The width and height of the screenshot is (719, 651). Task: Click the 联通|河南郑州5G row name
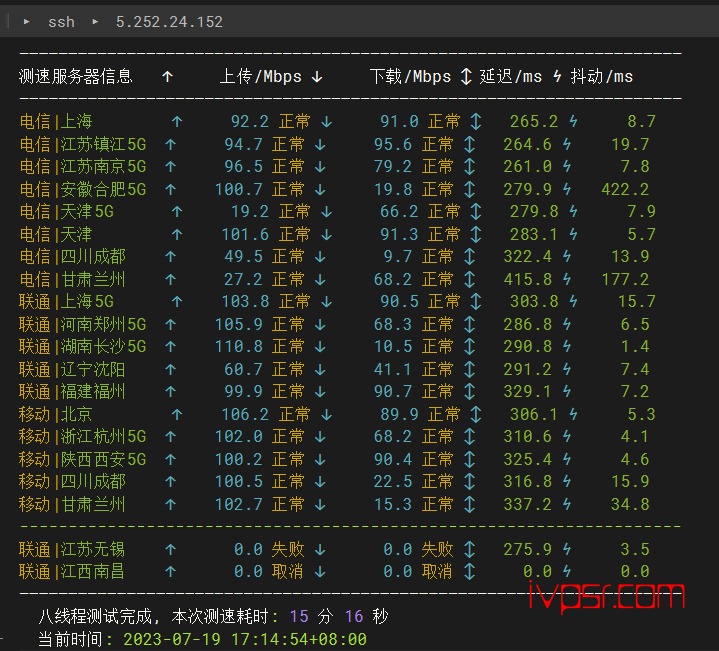(x=83, y=324)
